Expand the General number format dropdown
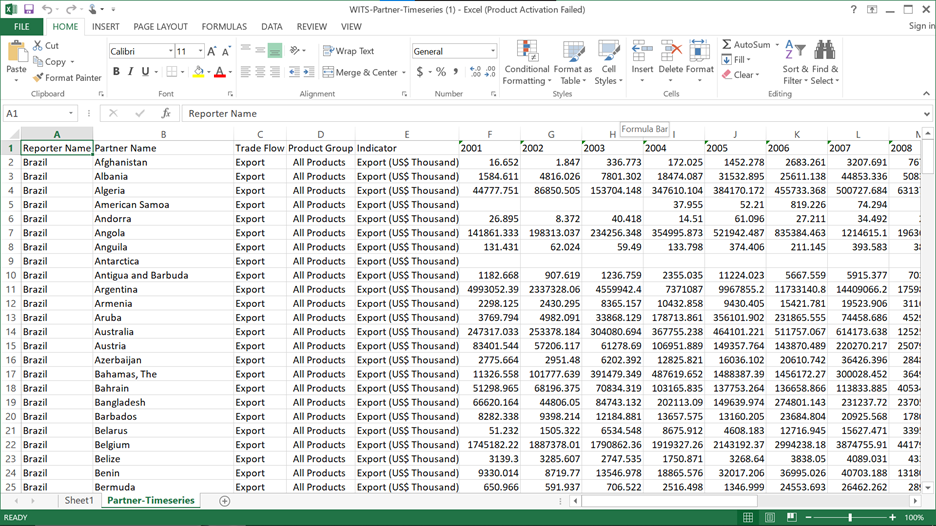Screen dimensions: 936x526 pos(493,51)
